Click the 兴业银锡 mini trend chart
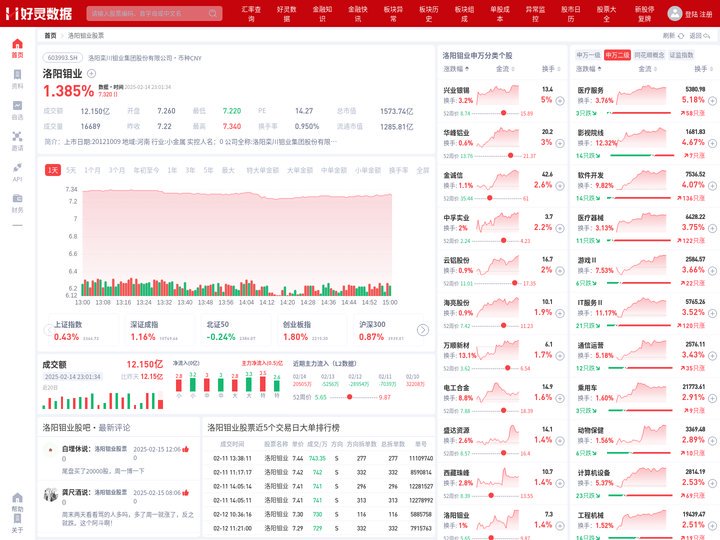Viewport: 720px width, 540px height. pos(498,95)
